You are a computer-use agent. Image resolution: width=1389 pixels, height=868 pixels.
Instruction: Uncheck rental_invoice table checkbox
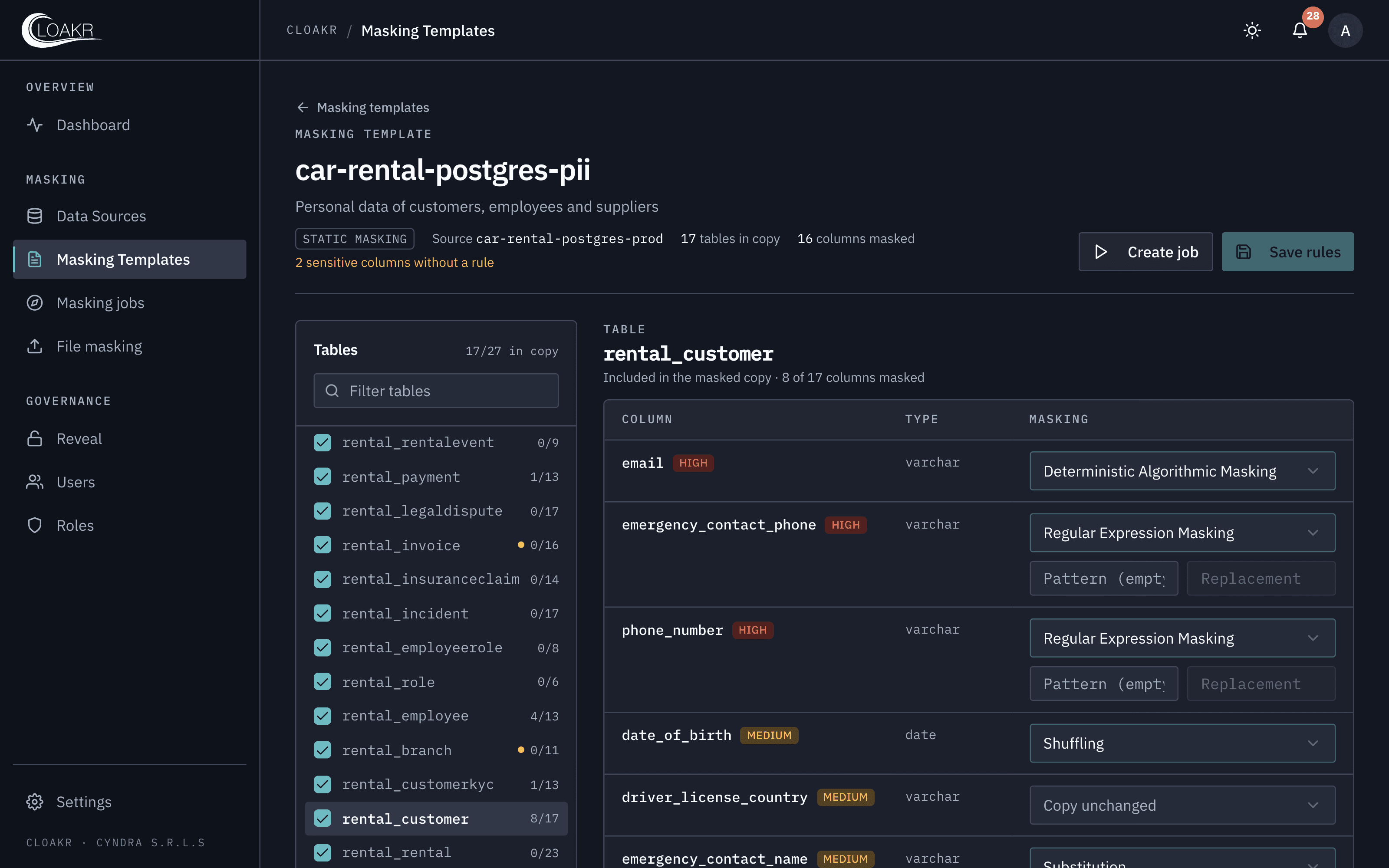323,545
